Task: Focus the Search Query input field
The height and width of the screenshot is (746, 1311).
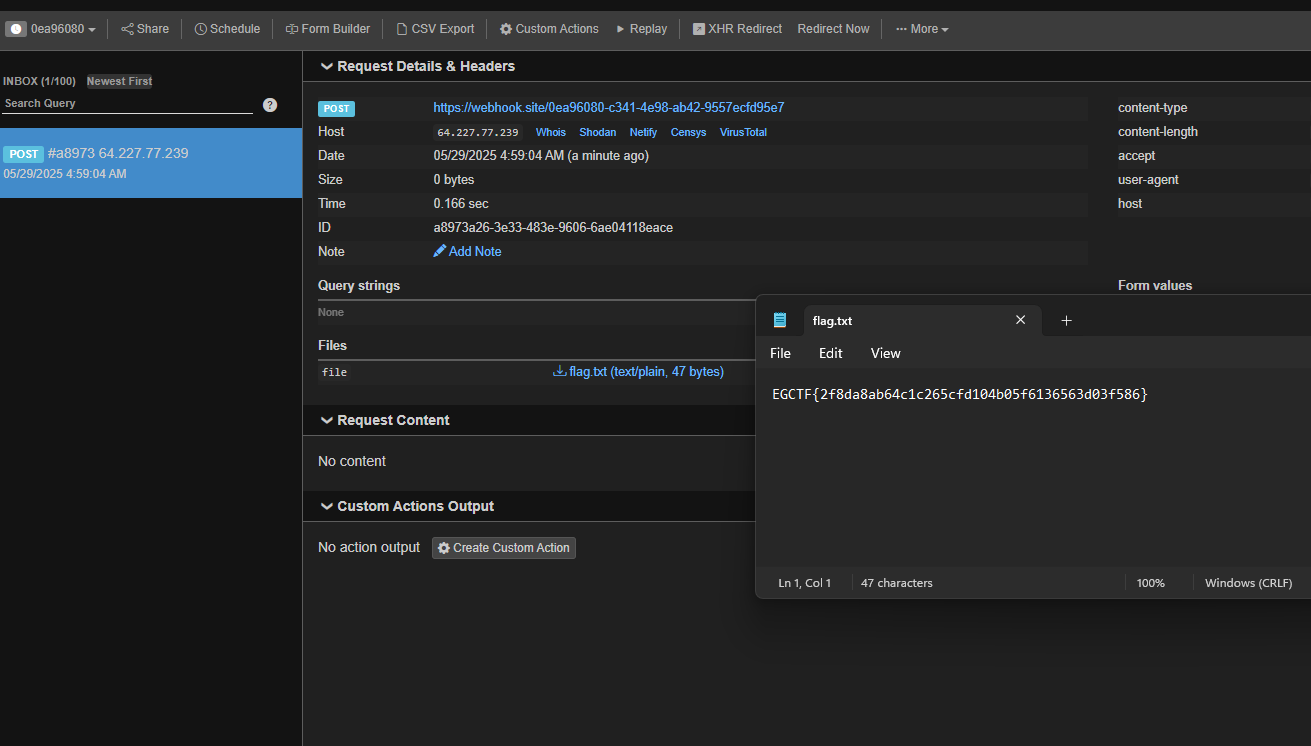Action: (128, 104)
